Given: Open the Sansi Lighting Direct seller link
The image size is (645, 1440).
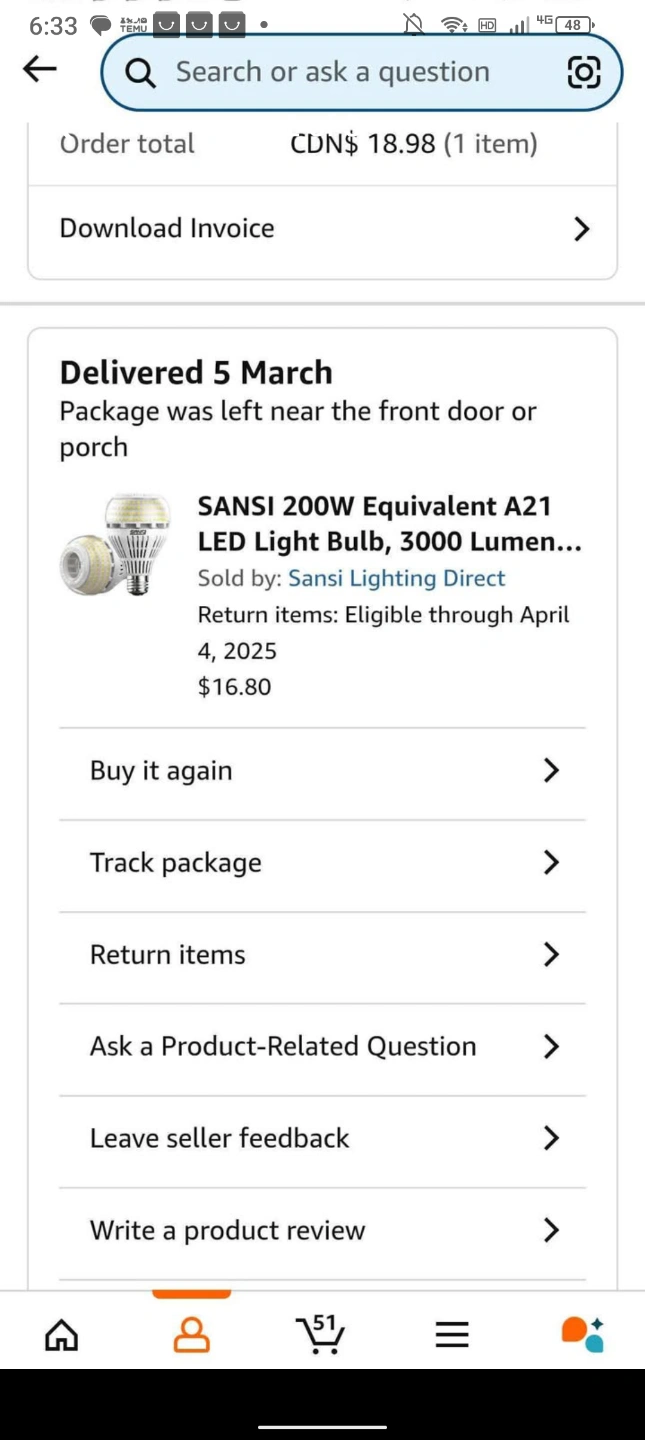Looking at the screenshot, I should coord(397,579).
